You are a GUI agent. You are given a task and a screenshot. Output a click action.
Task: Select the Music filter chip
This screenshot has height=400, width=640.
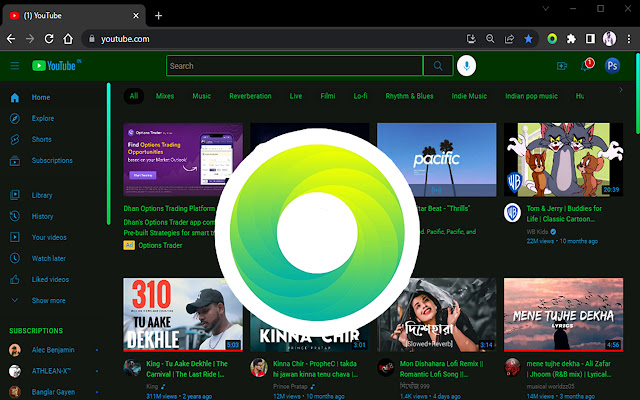[x=202, y=96]
